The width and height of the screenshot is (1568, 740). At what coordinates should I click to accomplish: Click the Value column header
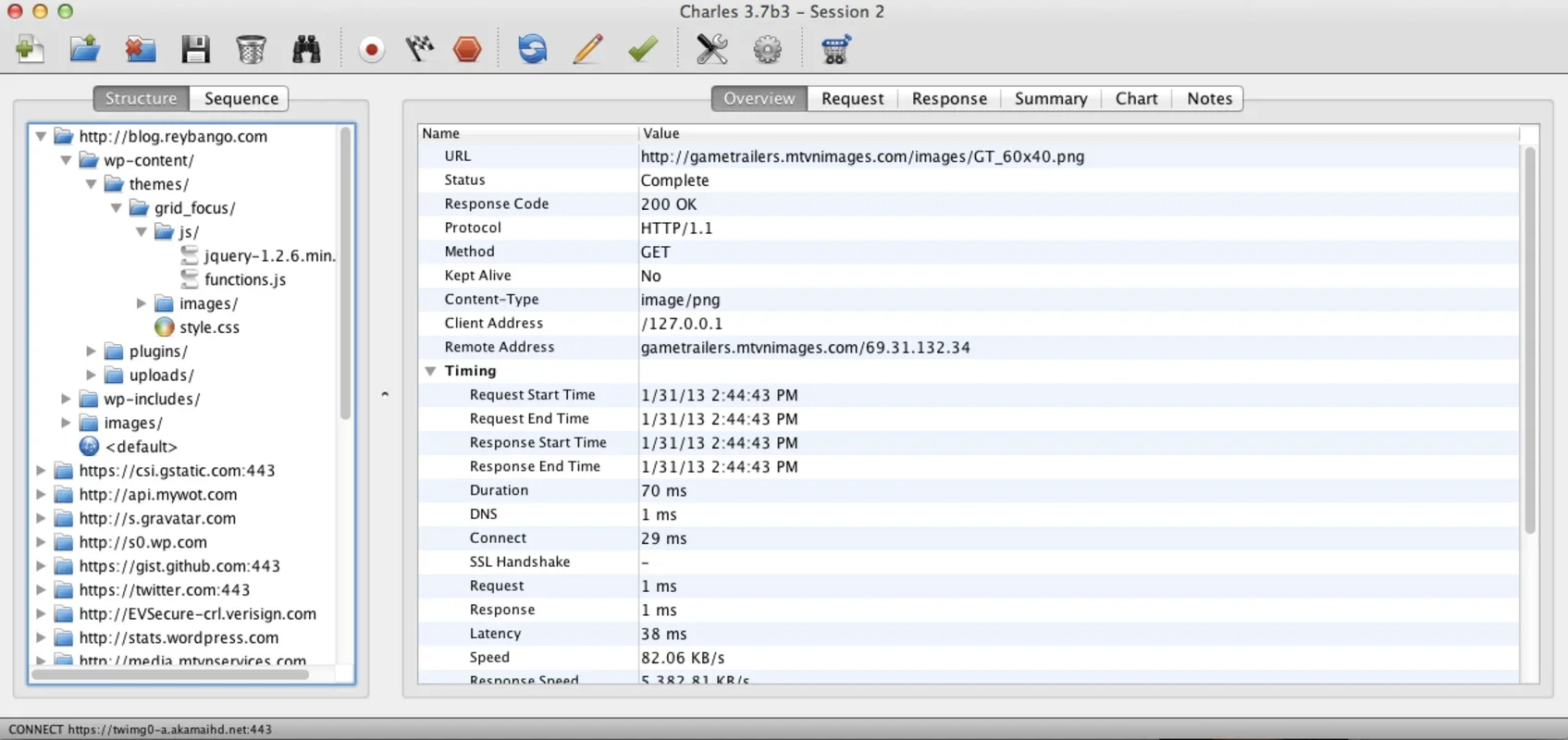(1079, 133)
